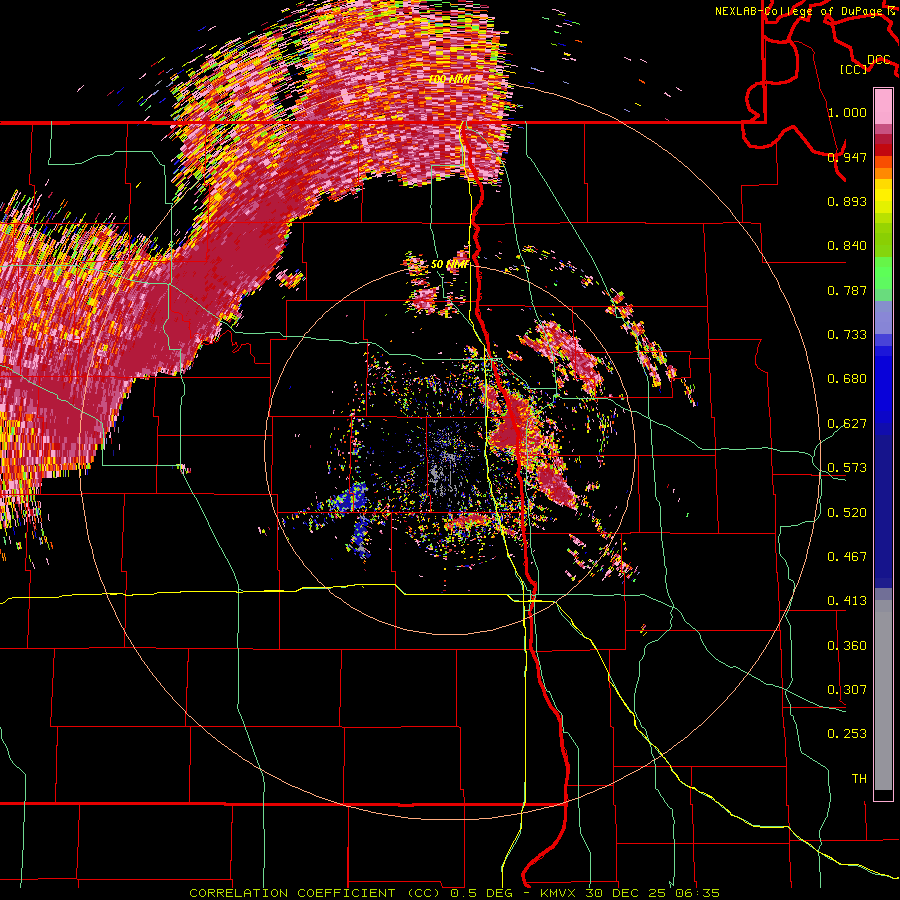The height and width of the screenshot is (900, 900).
Task: Click the TH label near the legend bottom
Action: point(859,779)
